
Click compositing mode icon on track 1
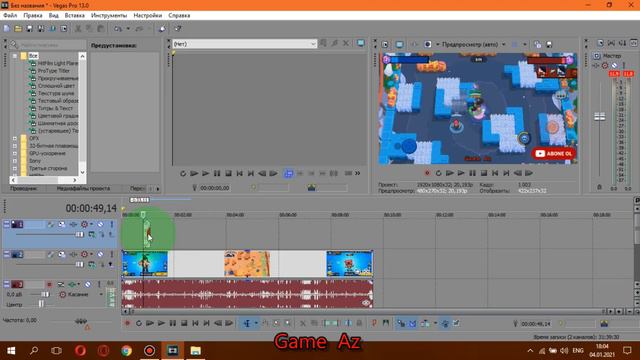[x=91, y=234]
